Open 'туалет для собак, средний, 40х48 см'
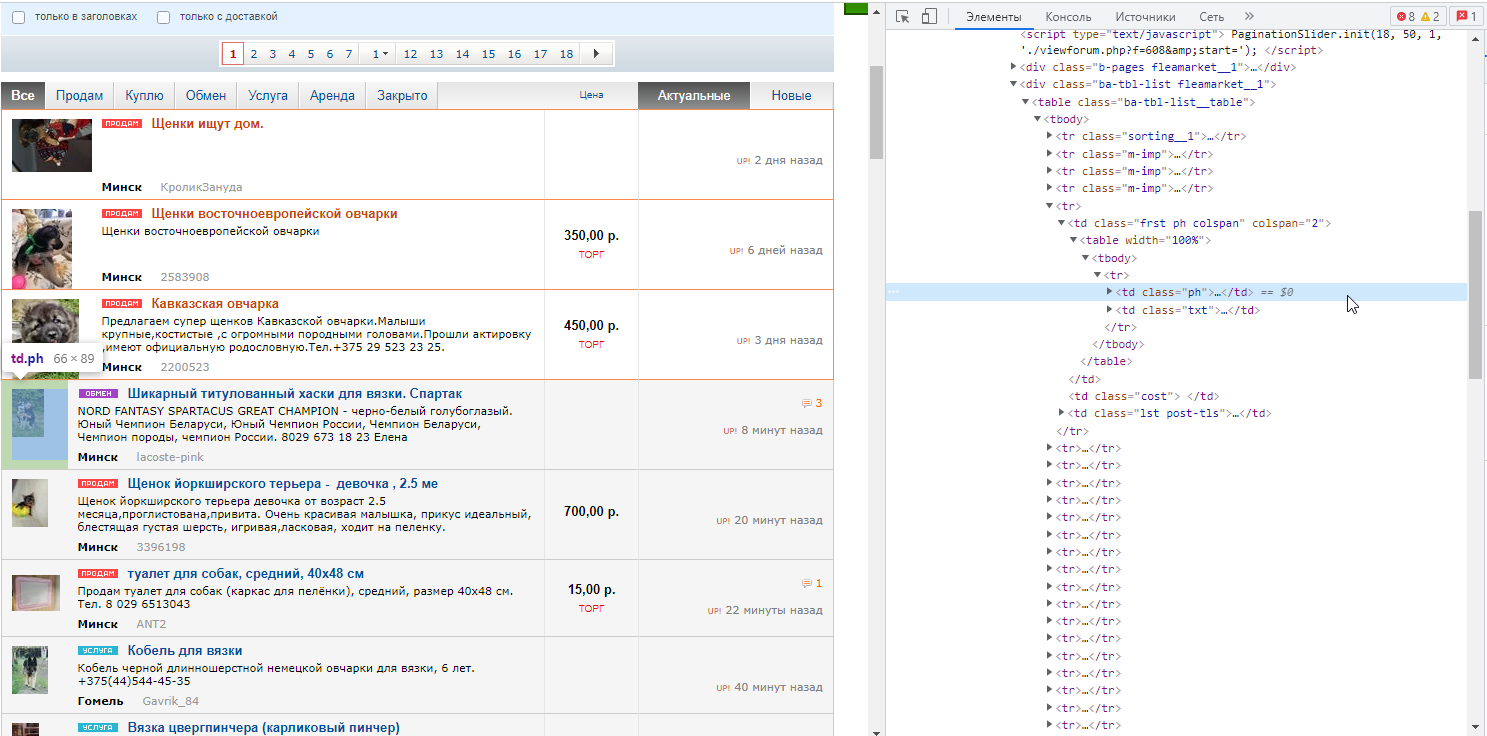This screenshot has height=736, width=1487. [x=246, y=574]
